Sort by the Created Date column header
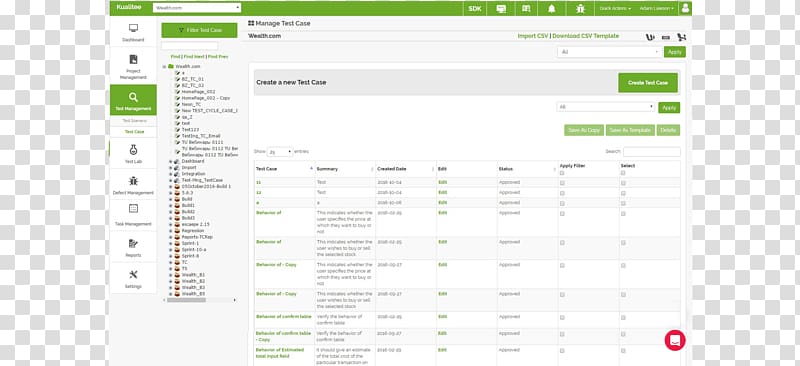800x366 pixels. click(x=406, y=169)
